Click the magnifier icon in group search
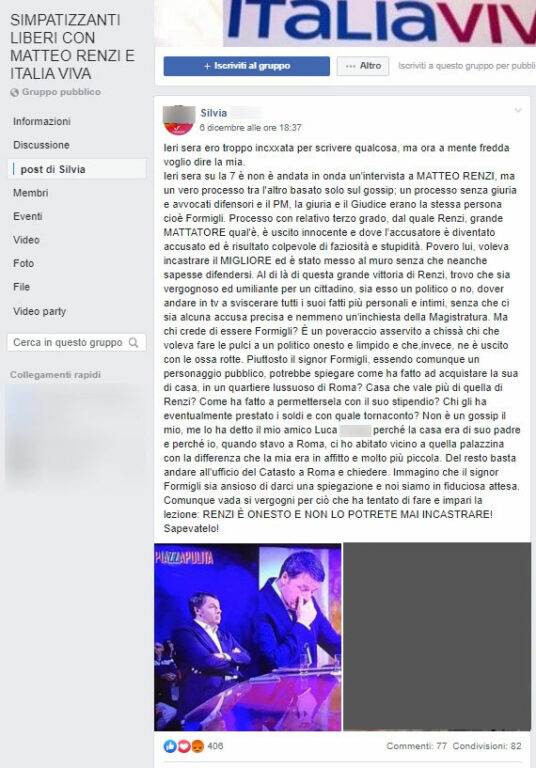Image resolution: width=536 pixels, height=768 pixels. 133,343
